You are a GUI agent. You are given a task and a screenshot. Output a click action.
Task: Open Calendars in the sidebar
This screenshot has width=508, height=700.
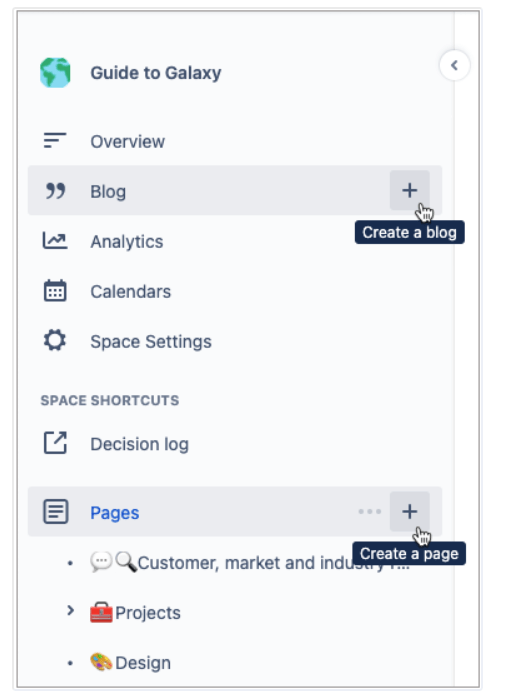click(x=130, y=292)
